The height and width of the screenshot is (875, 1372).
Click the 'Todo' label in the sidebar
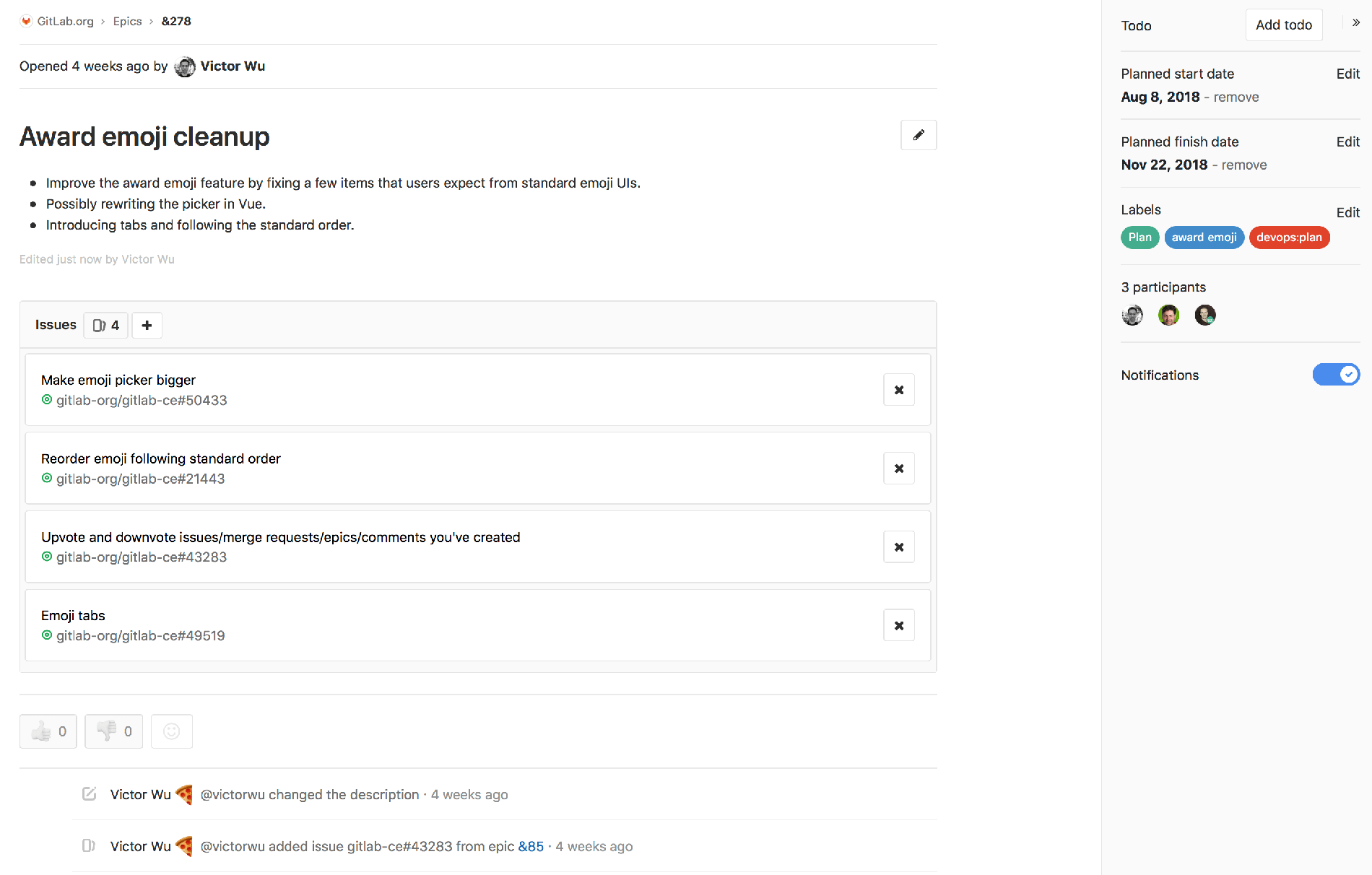1136,25
